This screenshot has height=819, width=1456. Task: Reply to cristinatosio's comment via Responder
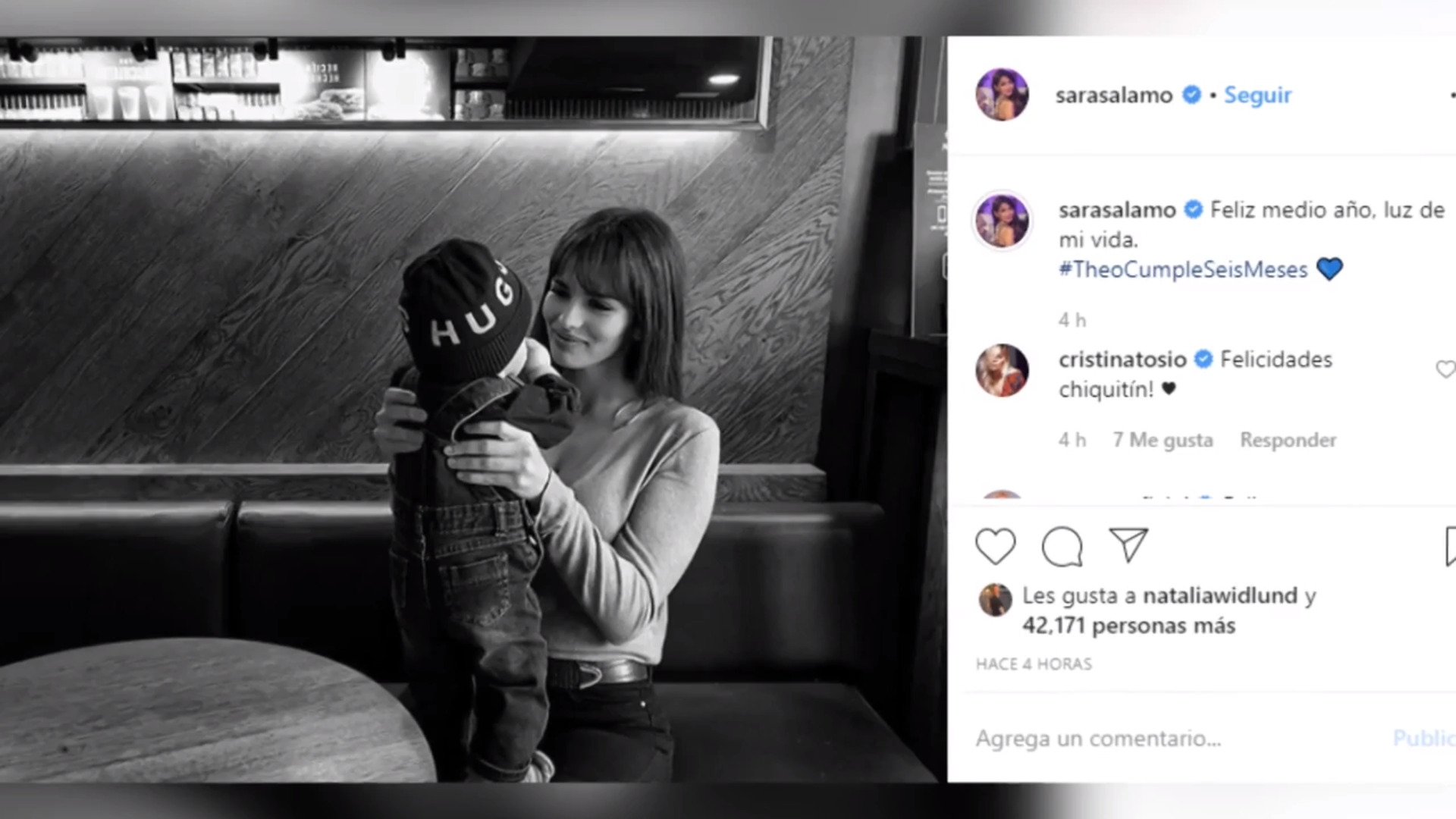tap(1288, 440)
